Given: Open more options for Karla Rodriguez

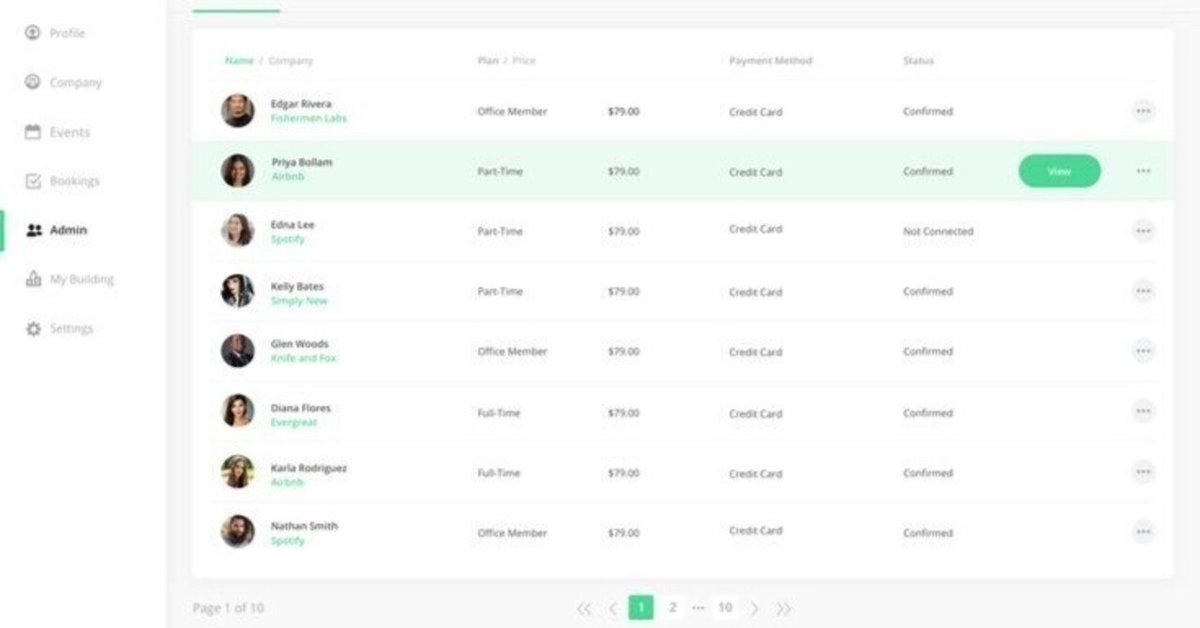Looking at the screenshot, I should tap(1143, 472).
